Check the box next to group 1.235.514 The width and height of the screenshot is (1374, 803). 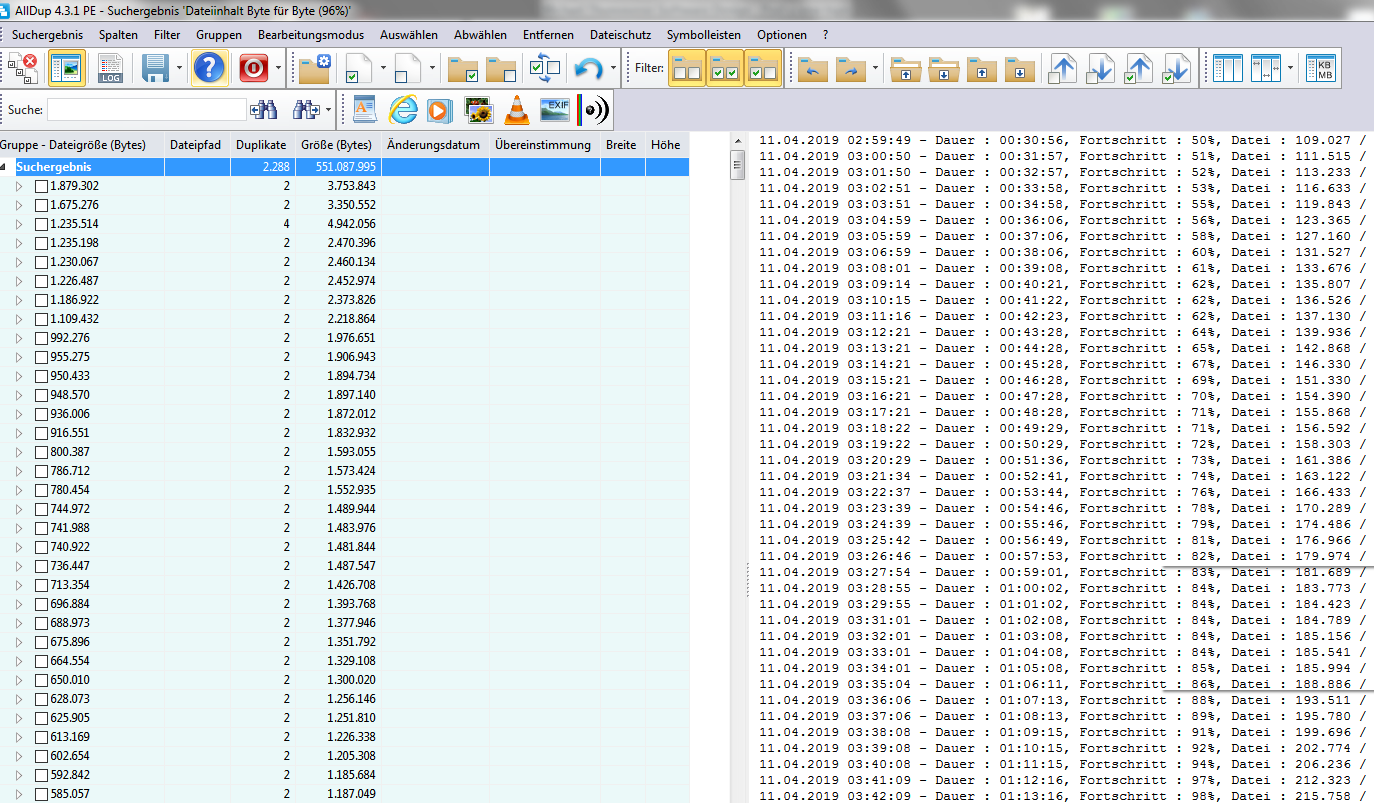coord(41,224)
